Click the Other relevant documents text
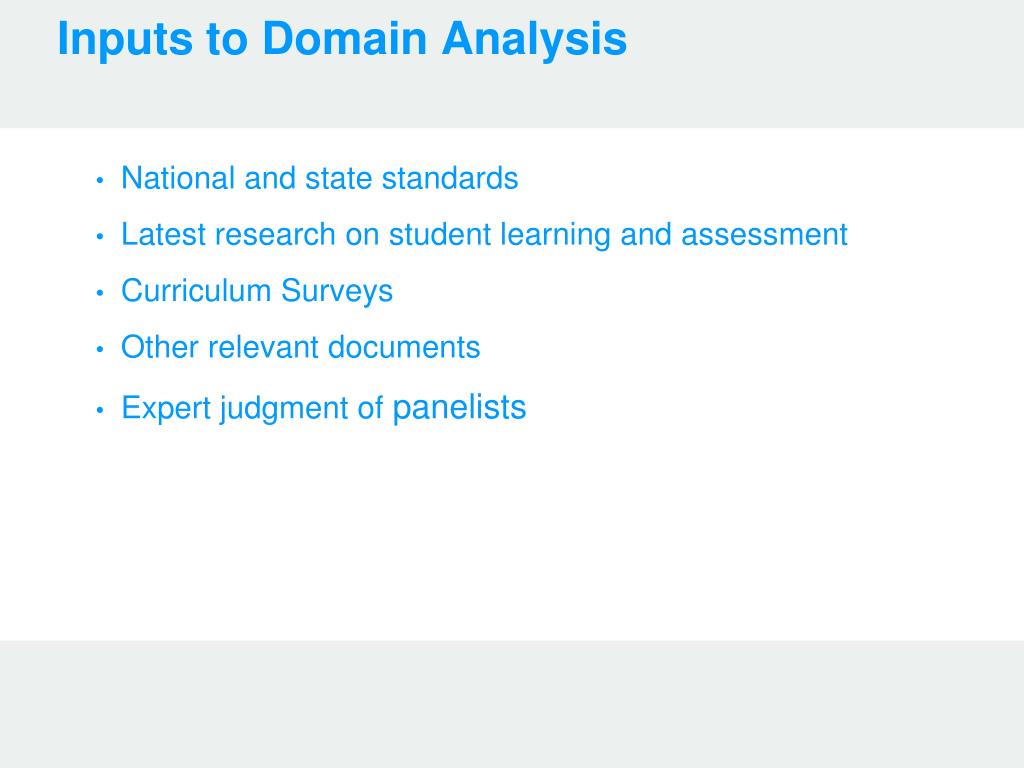The width and height of the screenshot is (1024, 768). tap(300, 347)
